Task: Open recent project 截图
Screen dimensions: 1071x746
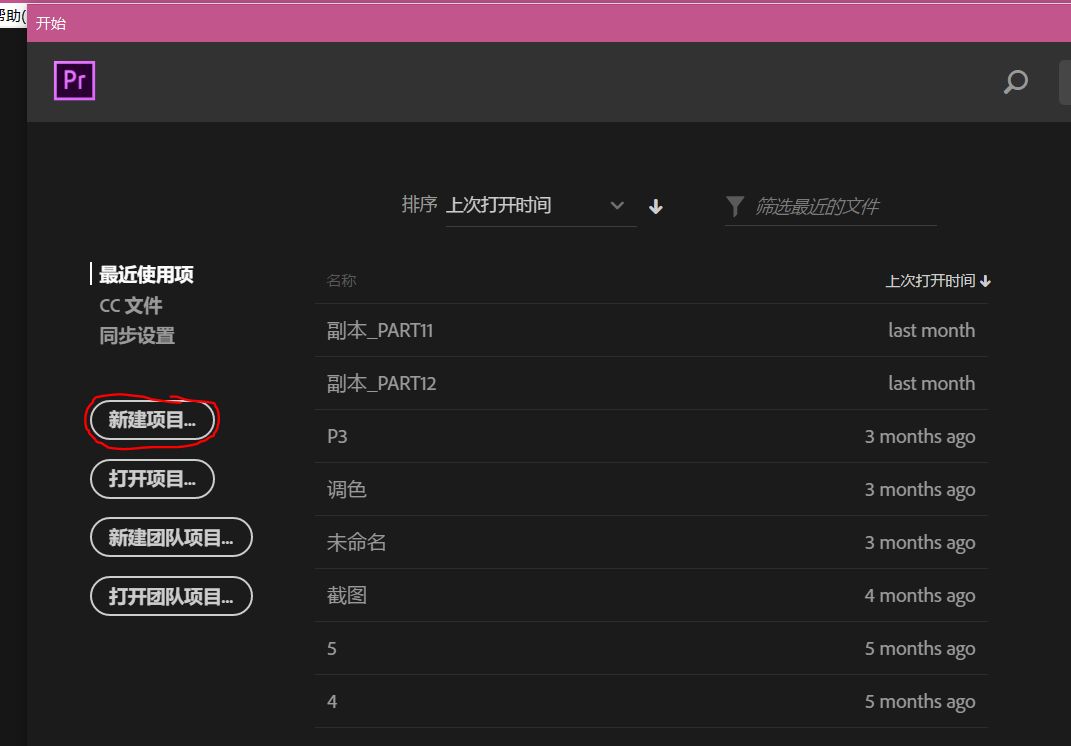Action: pos(652,595)
